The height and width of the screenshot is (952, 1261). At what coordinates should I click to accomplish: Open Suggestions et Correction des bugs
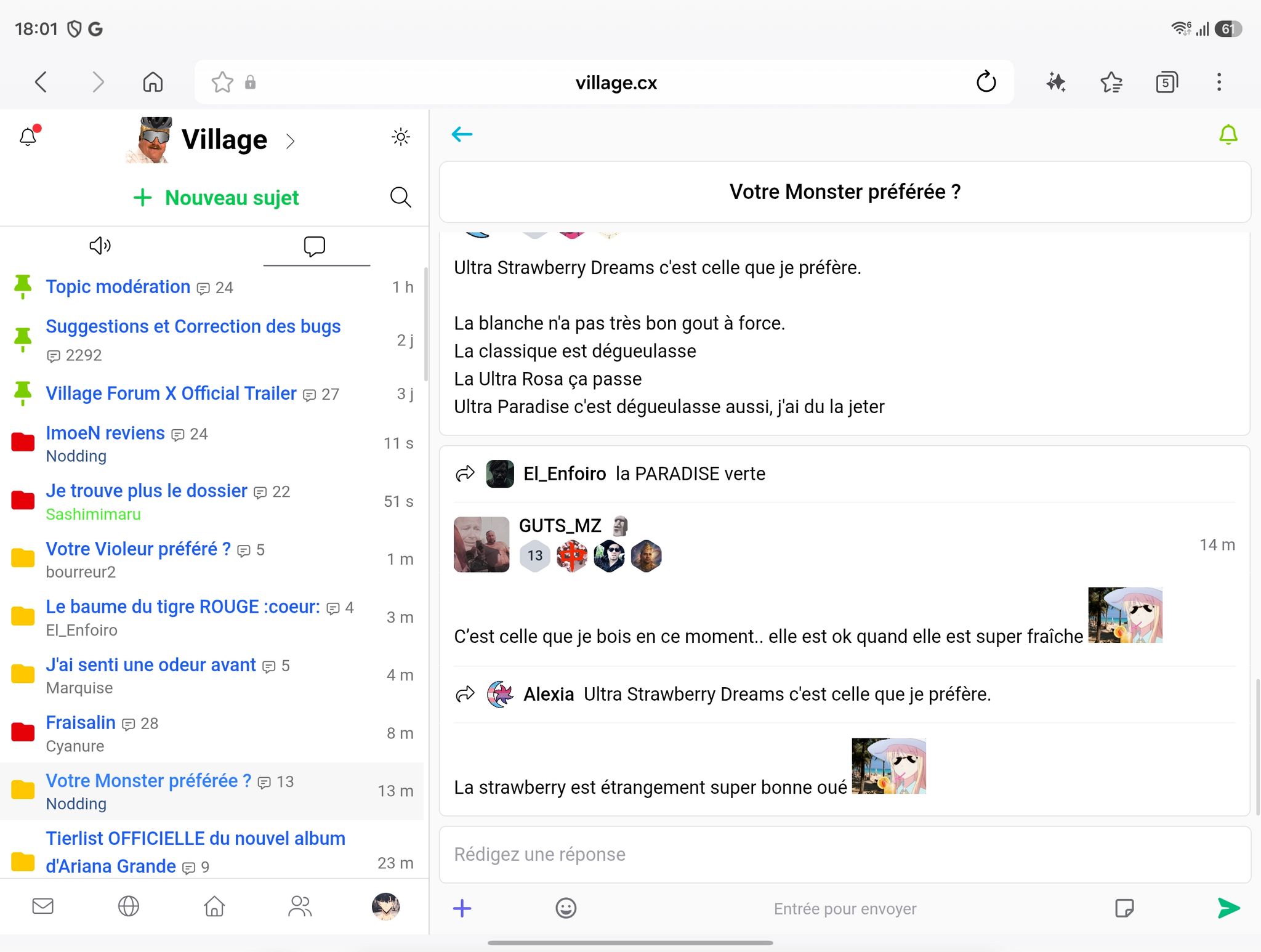tap(193, 326)
